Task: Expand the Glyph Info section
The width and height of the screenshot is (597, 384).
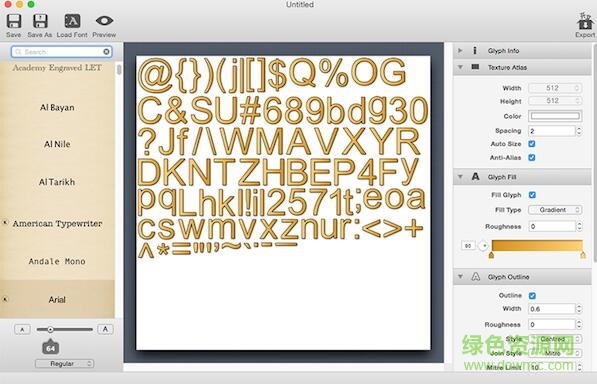Action: [460, 50]
